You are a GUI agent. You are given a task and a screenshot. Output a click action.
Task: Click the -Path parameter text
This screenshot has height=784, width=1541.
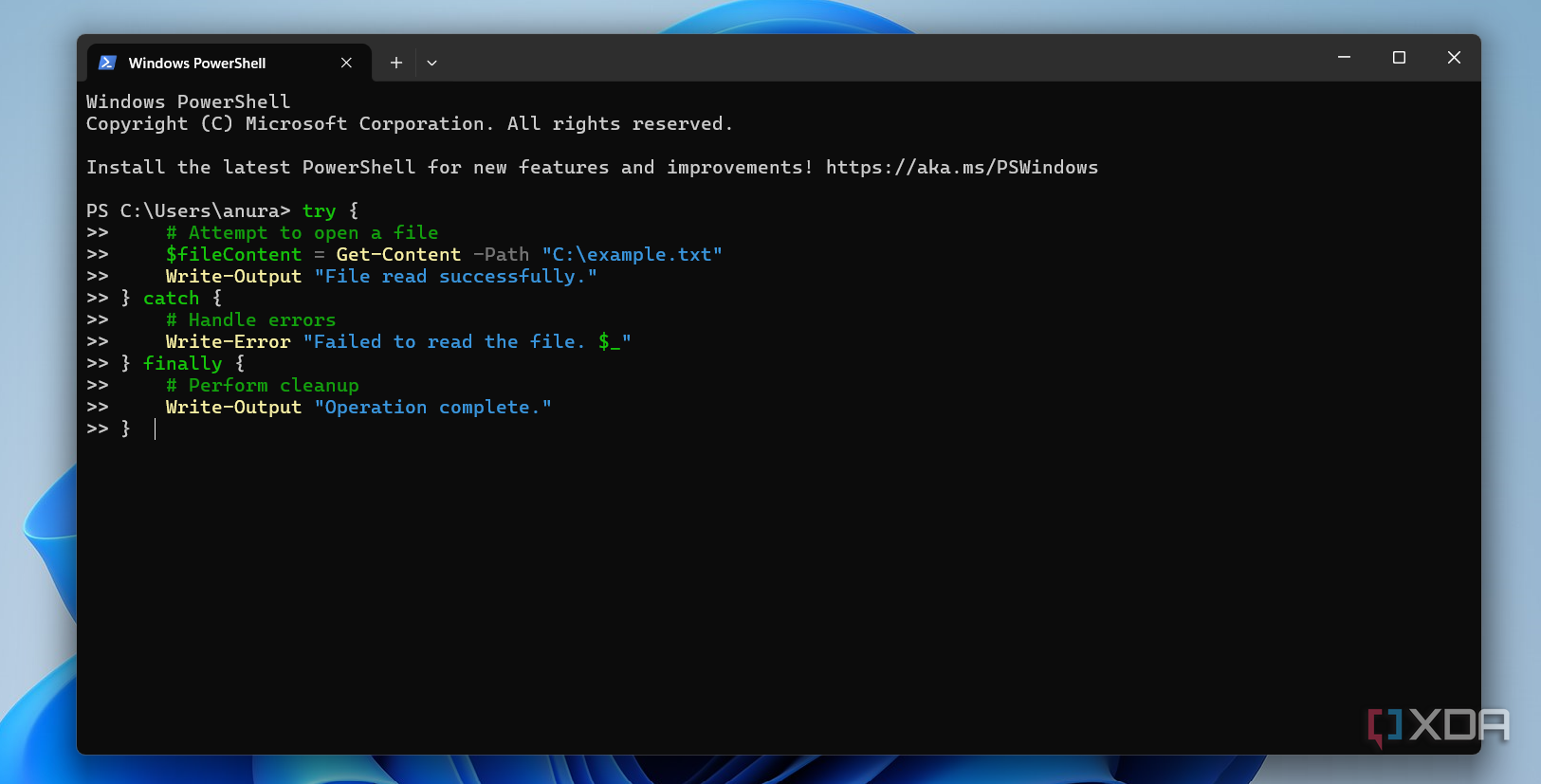501,255
